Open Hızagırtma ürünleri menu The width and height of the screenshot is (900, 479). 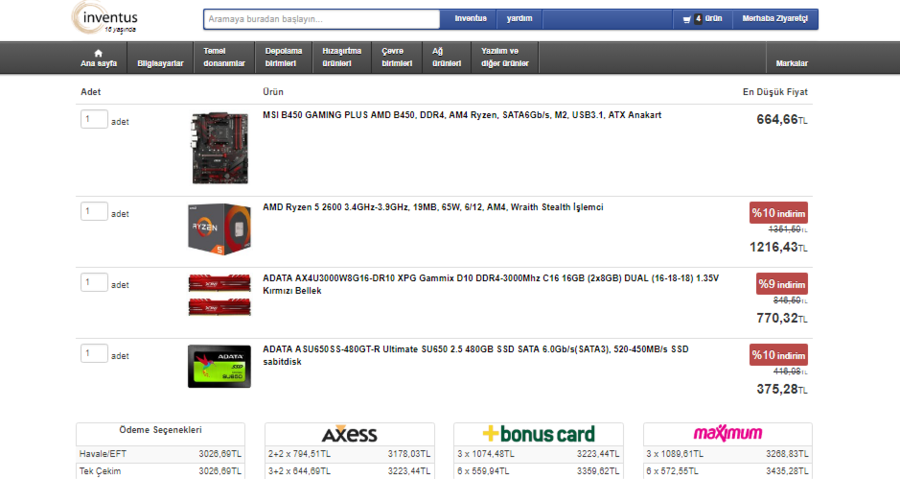click(342, 58)
